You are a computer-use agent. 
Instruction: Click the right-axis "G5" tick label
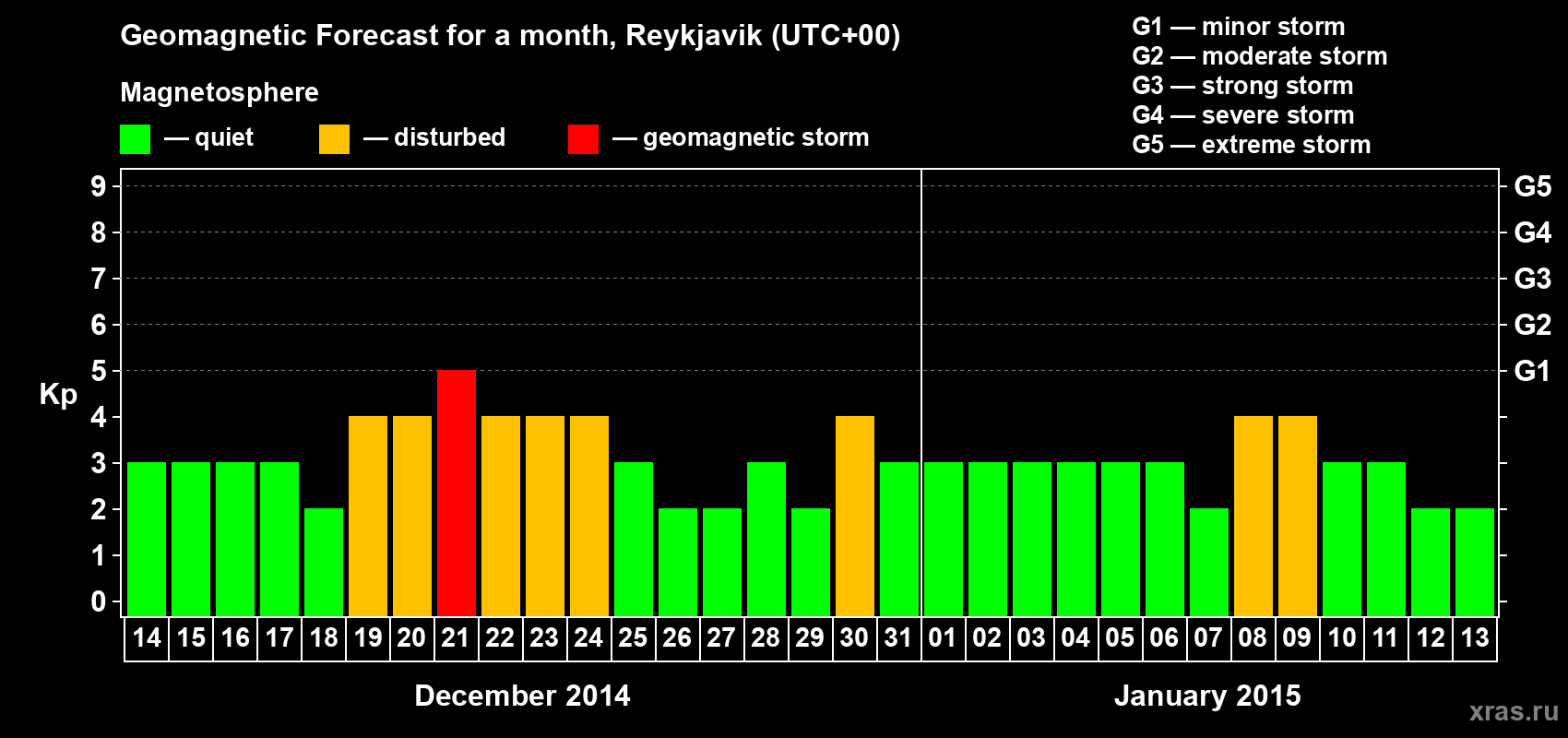1532,186
